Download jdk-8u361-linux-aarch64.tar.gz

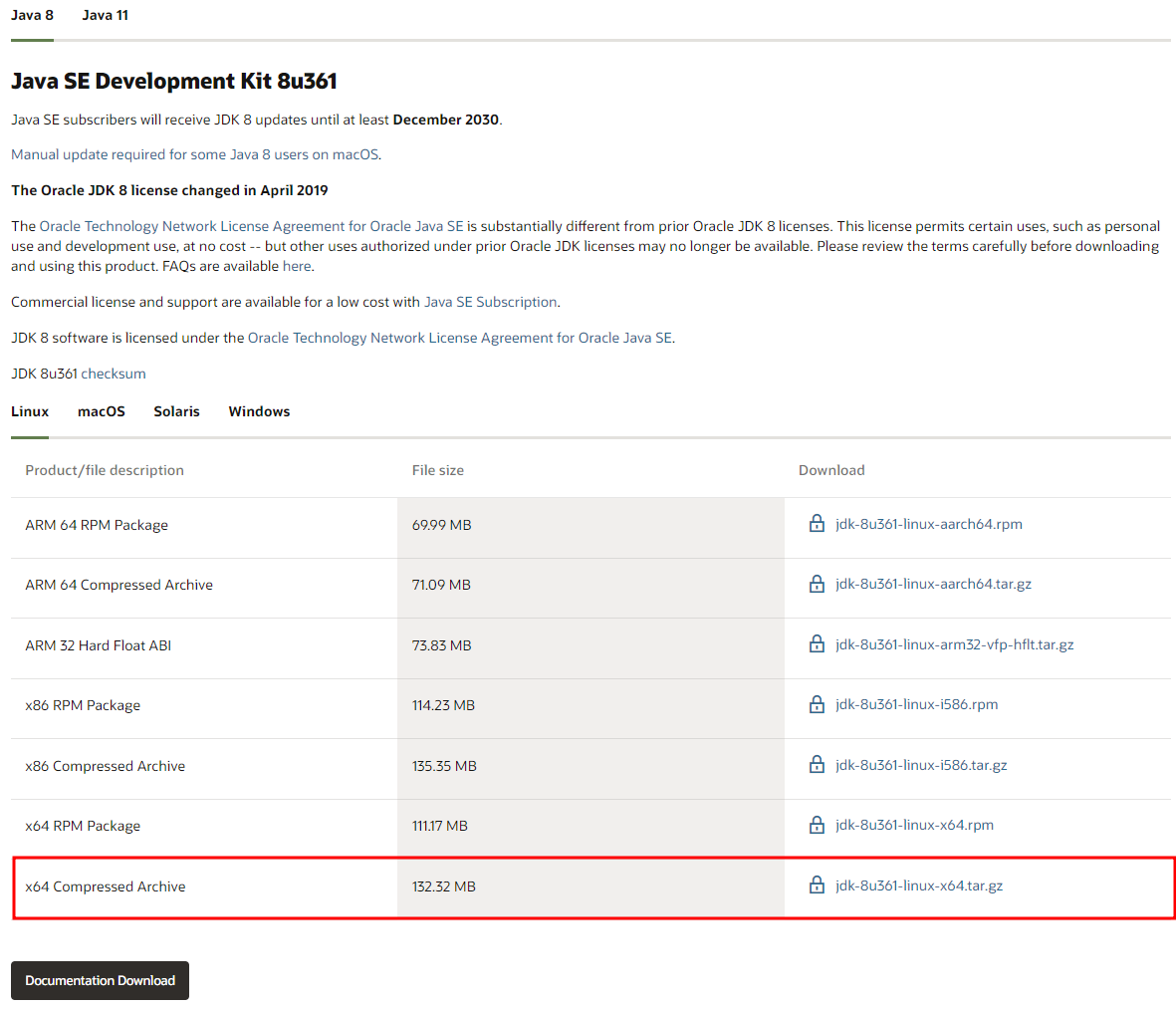[933, 584]
